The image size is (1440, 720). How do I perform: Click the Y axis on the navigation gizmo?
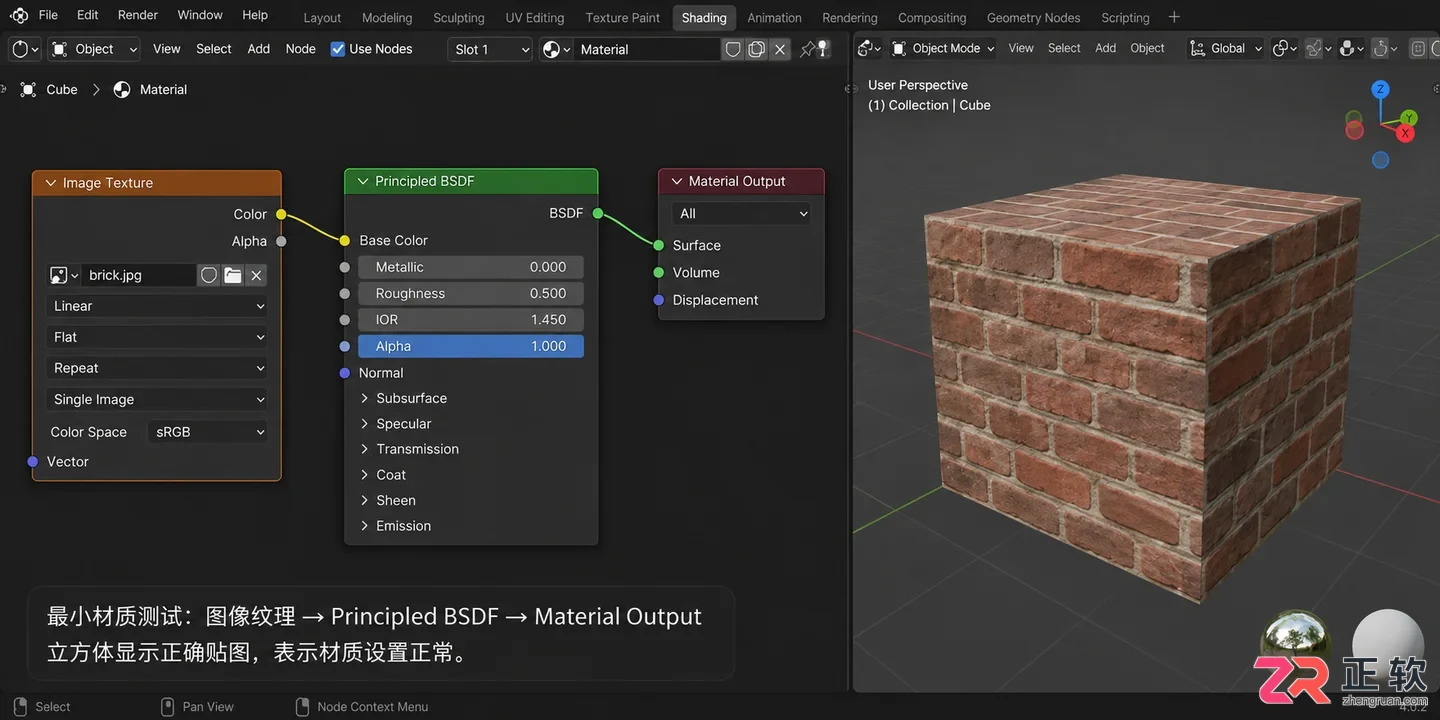pyautogui.click(x=1409, y=118)
